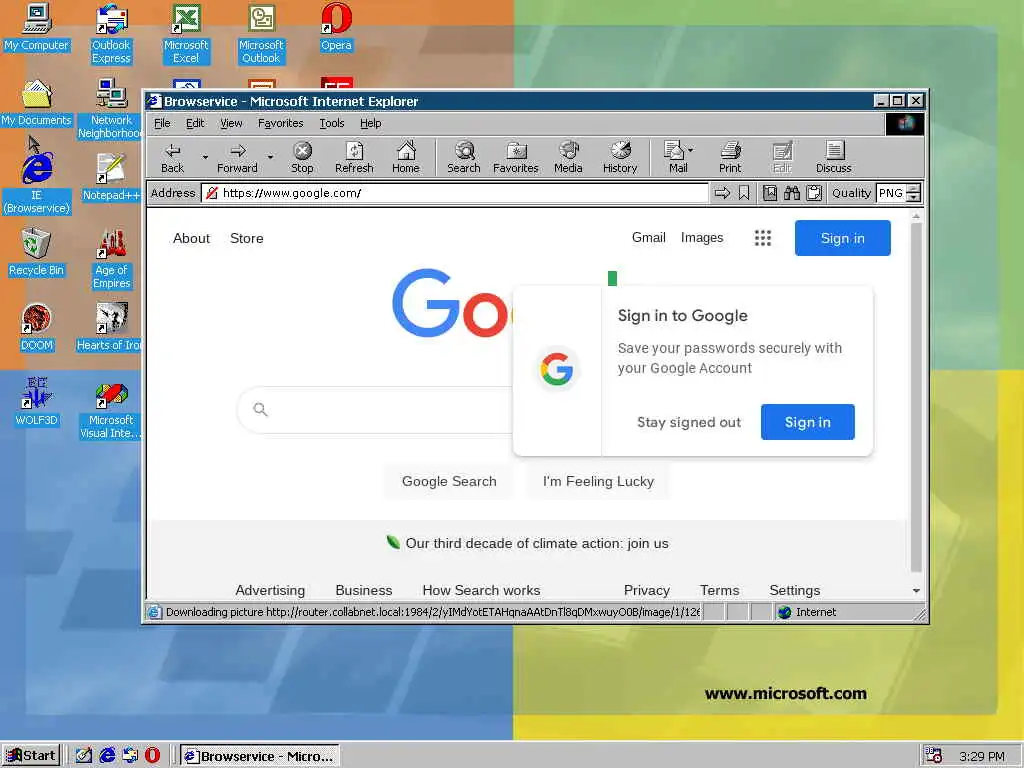Open the Home page toolbar button
The height and width of the screenshot is (768, 1024).
pyautogui.click(x=406, y=157)
